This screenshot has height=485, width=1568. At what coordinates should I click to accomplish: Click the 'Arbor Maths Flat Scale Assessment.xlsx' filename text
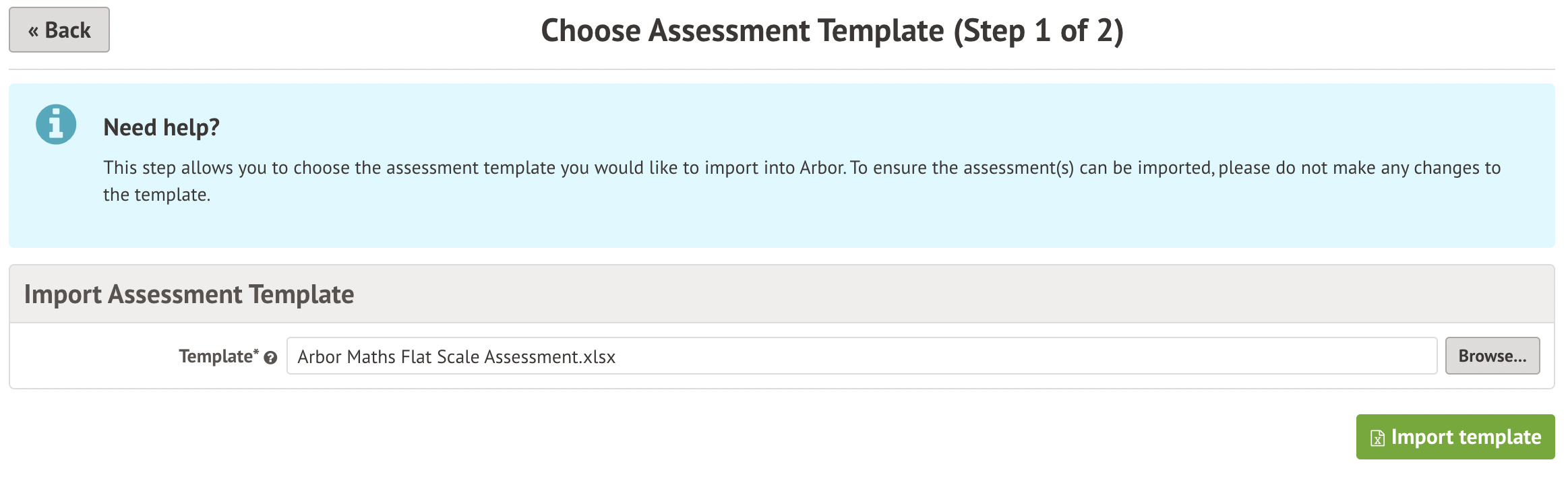456,357
